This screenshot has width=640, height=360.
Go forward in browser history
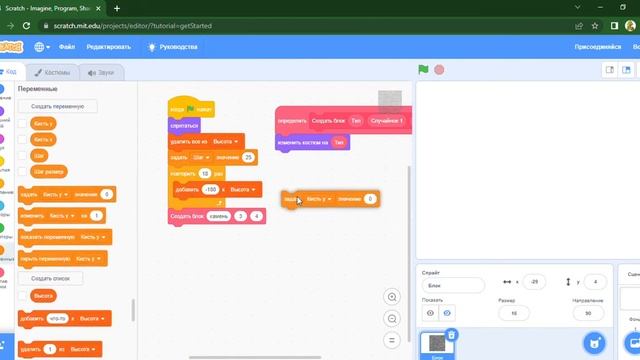pos(11,26)
